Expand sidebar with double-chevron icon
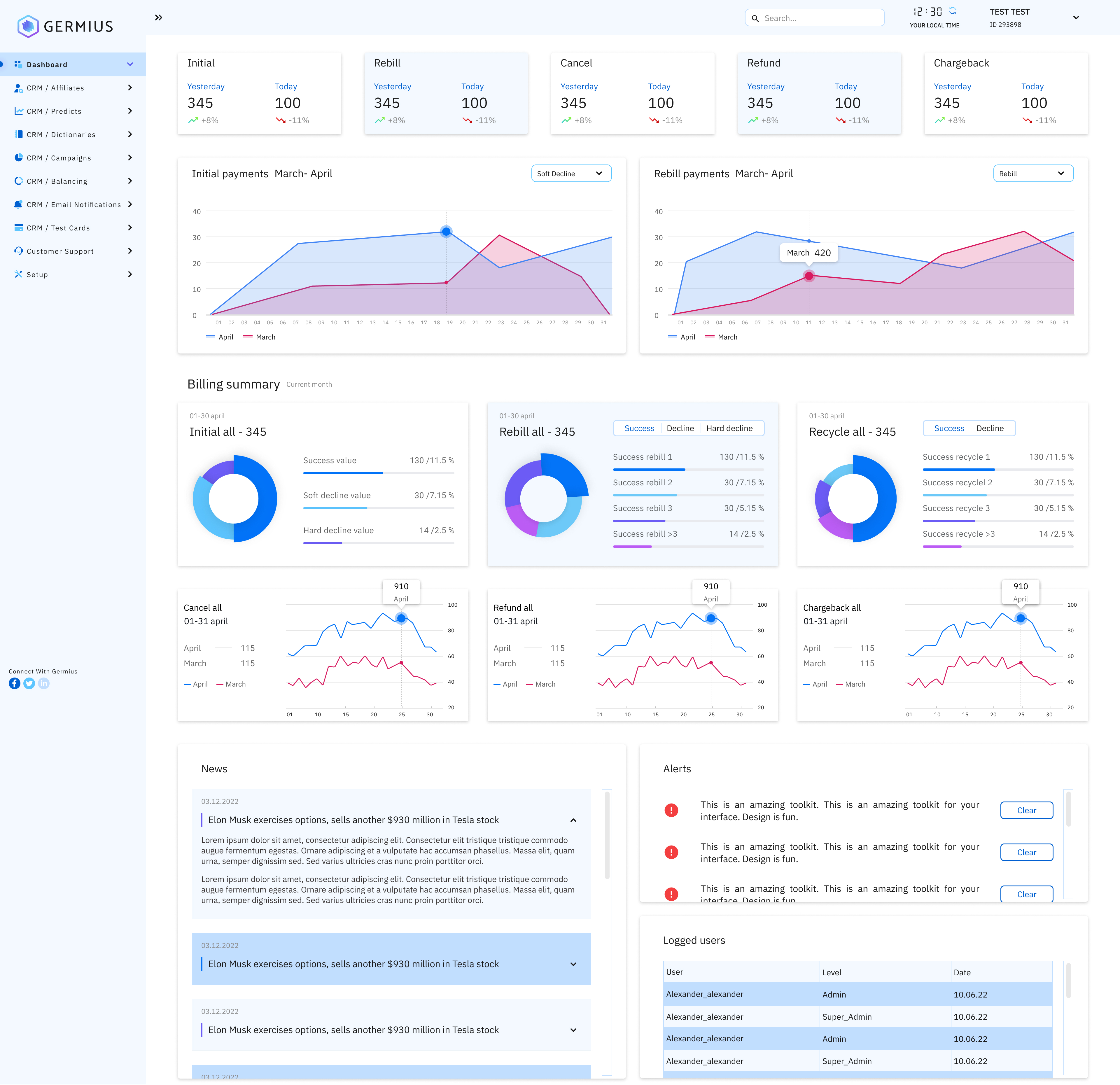This screenshot has height=1085, width=1120. (x=158, y=18)
